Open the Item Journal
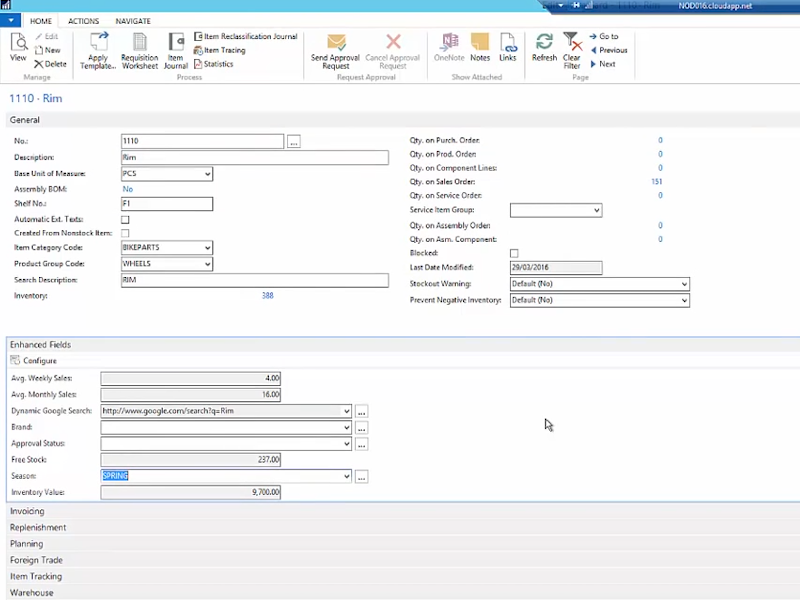Viewport: 800px width, 600px height. coord(176,51)
